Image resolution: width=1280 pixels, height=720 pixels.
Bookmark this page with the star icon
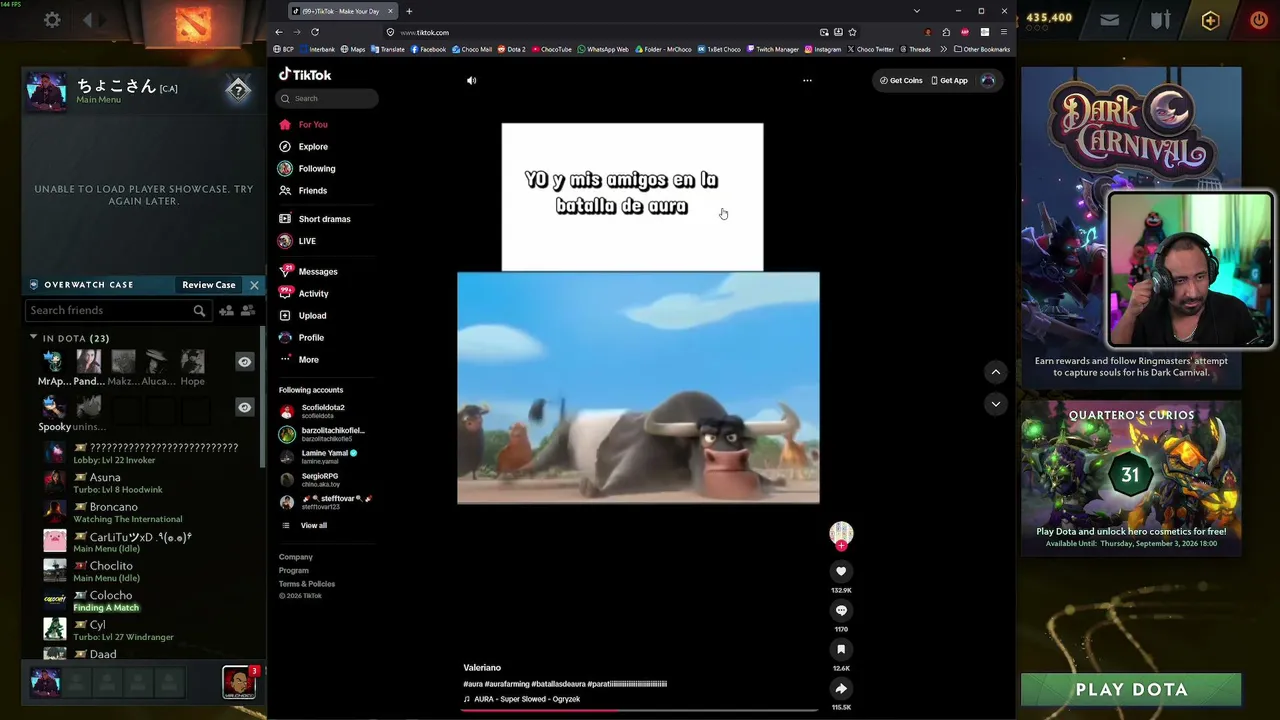852,32
